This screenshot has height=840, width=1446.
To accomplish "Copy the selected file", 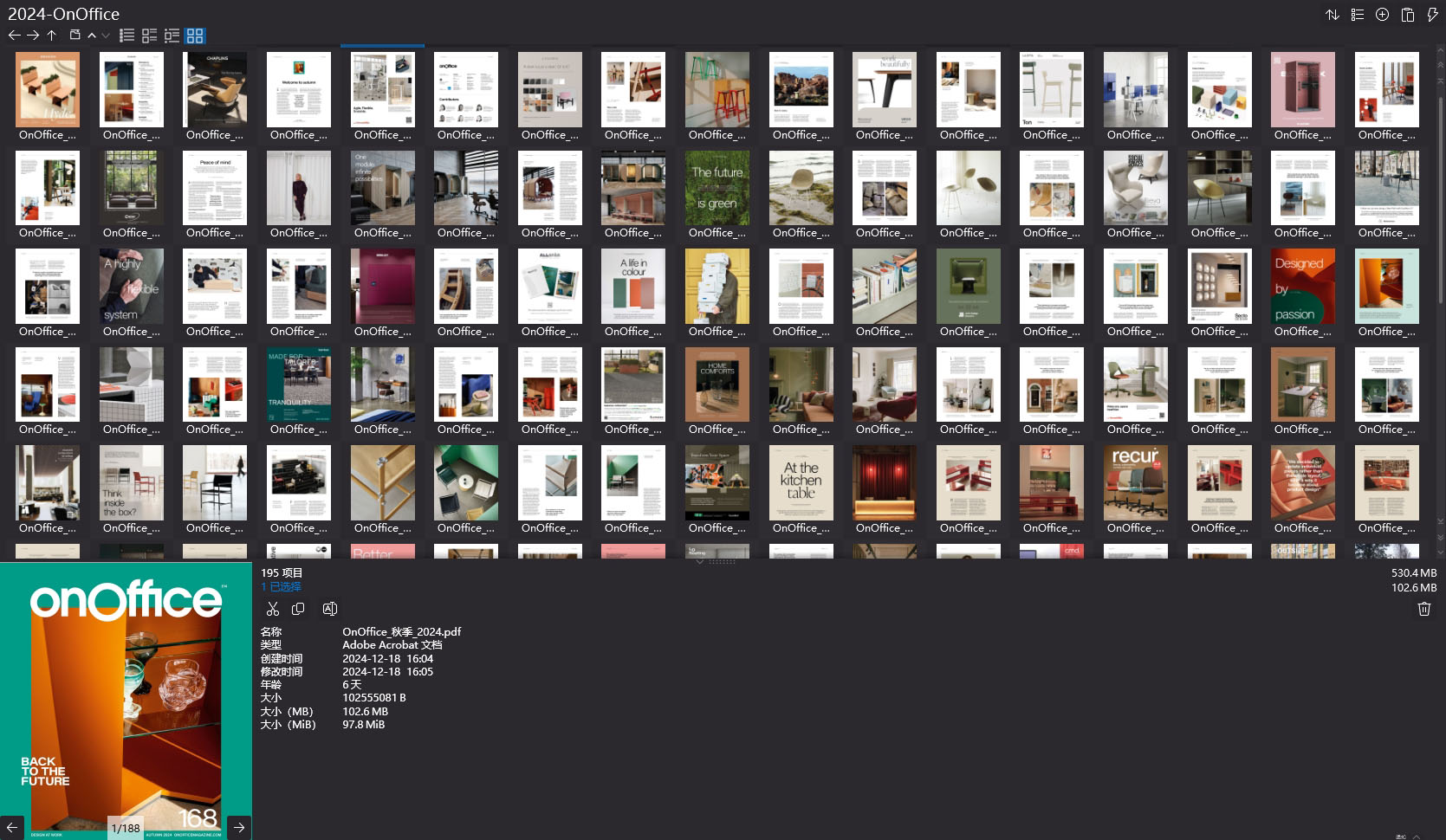I will [x=298, y=609].
